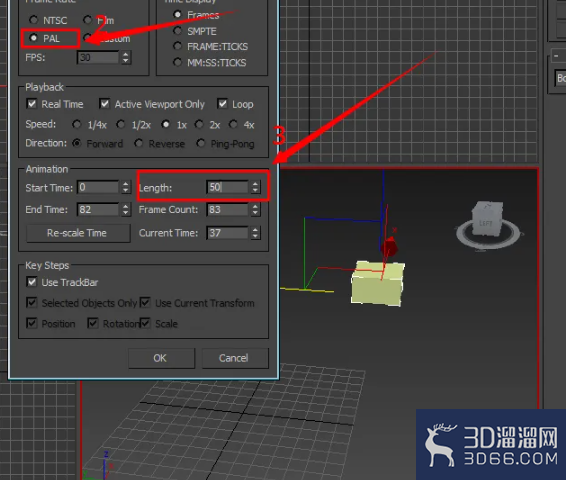Select the Film frame rate option
Image resolution: width=566 pixels, height=480 pixels.
point(87,19)
